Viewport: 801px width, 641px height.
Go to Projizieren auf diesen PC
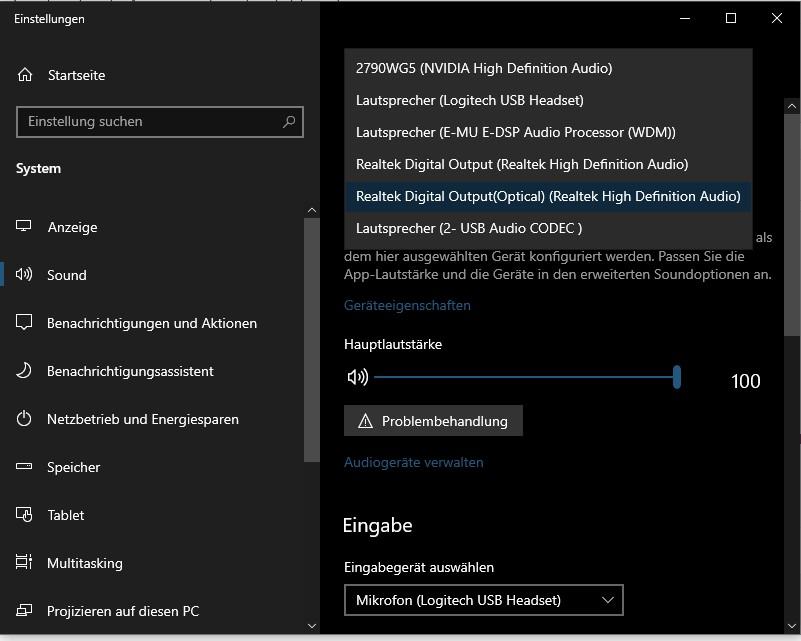[x=123, y=611]
